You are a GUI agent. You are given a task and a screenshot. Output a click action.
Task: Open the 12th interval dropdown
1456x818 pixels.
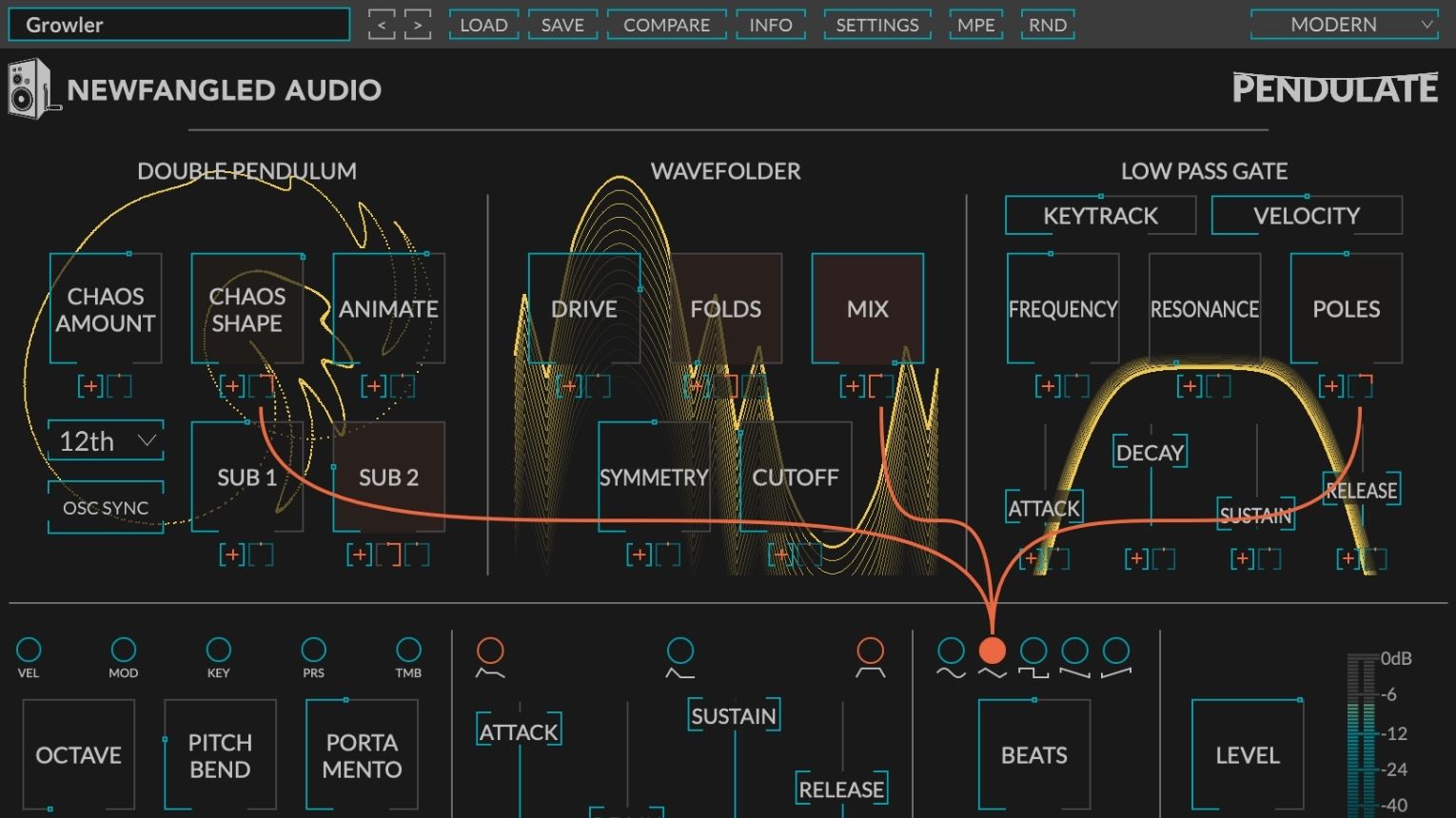tap(106, 441)
